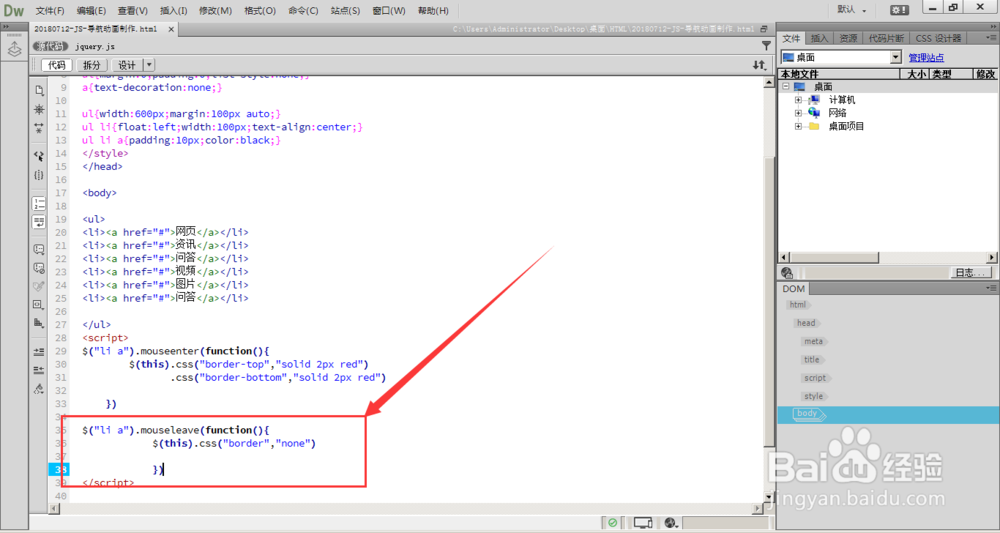Expand the 计算机 tree node
The height and width of the screenshot is (533, 1000).
[x=798, y=100]
